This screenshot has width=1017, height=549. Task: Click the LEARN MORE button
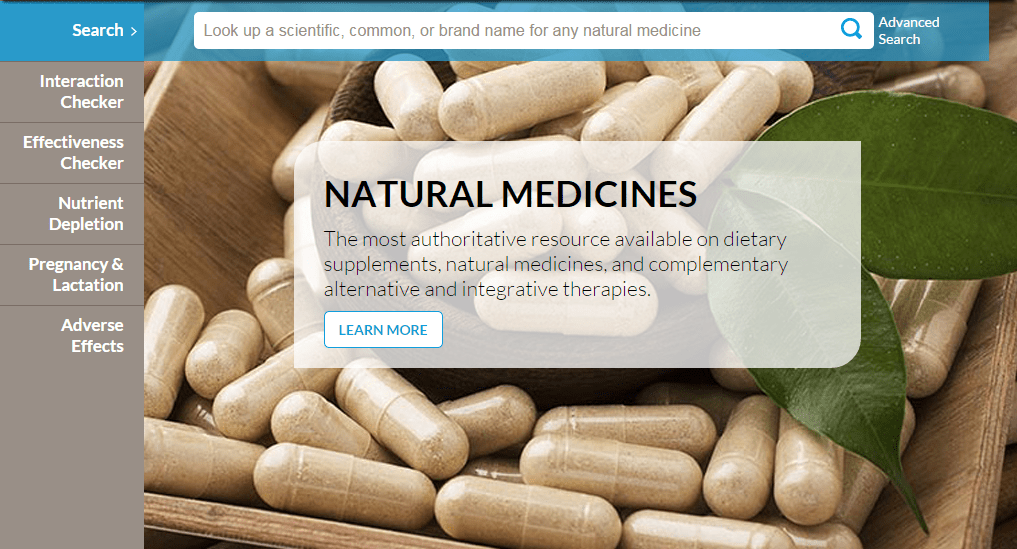point(383,330)
